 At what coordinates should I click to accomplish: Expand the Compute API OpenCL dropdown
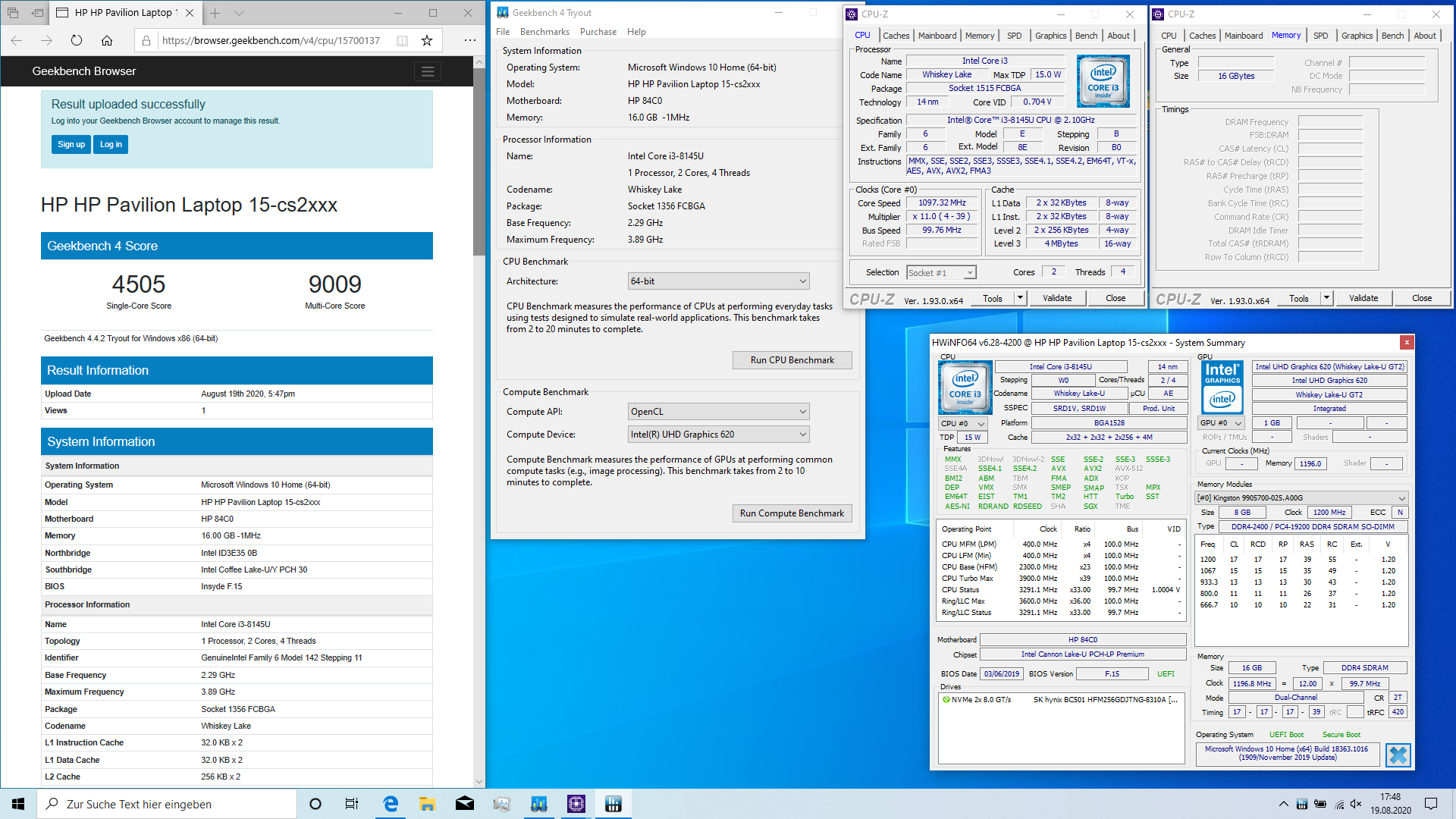coord(718,412)
